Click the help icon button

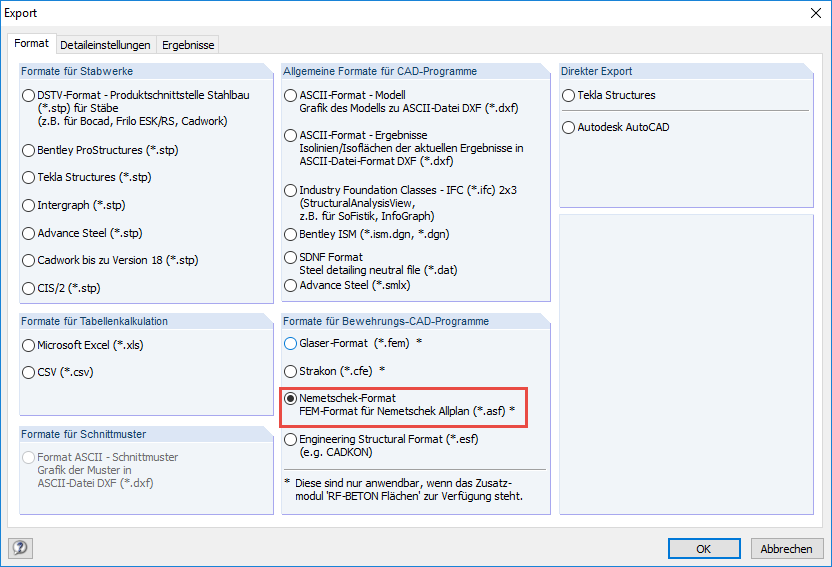pos(19,548)
